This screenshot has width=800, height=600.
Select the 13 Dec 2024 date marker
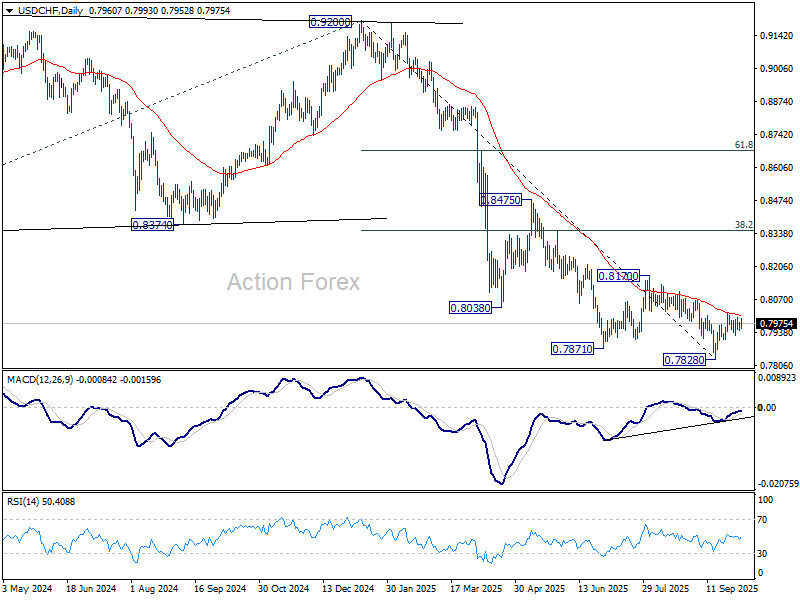pyautogui.click(x=348, y=589)
